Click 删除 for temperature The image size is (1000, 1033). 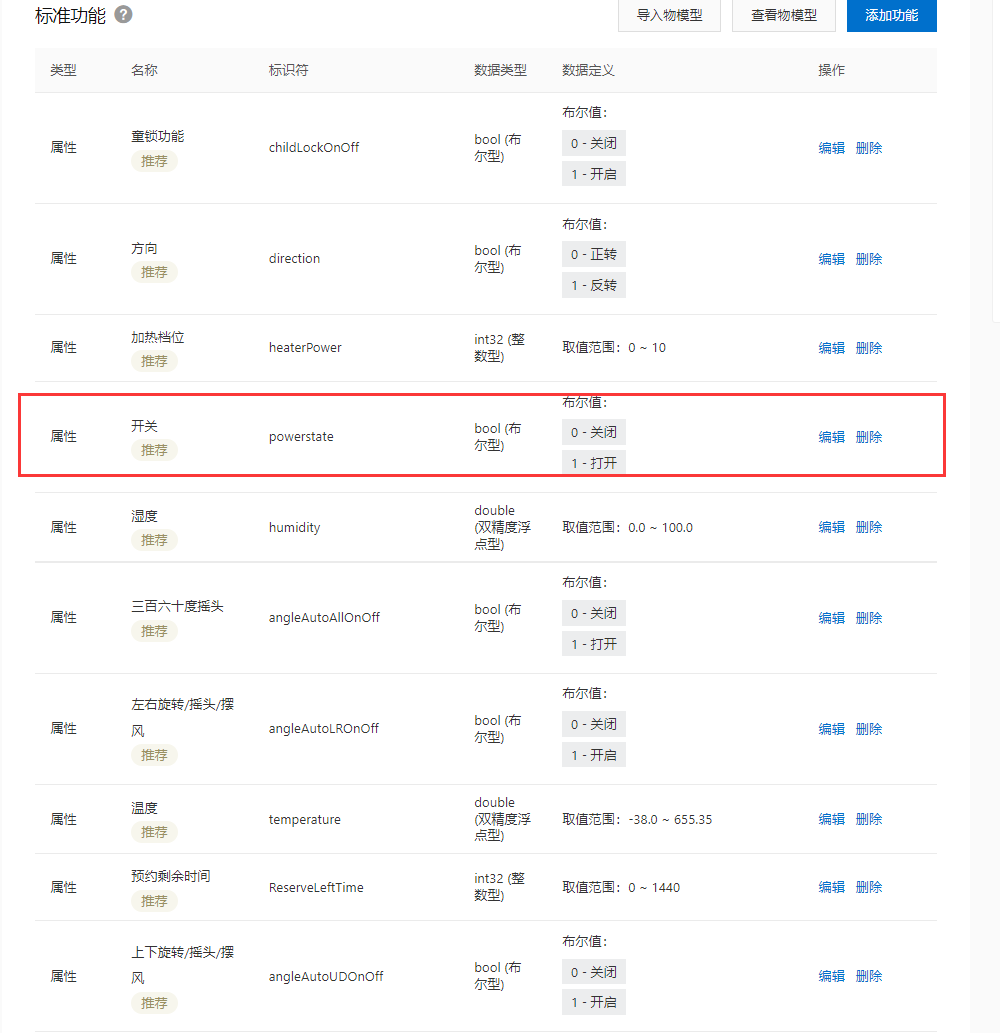[868, 819]
